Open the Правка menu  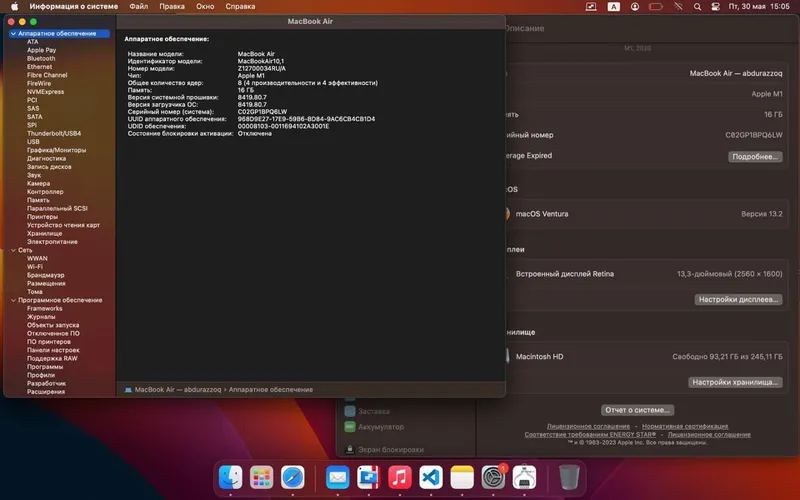coord(172,7)
